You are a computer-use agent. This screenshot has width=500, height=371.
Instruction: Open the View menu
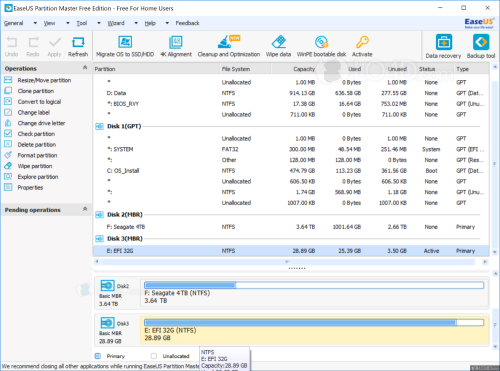49,23
